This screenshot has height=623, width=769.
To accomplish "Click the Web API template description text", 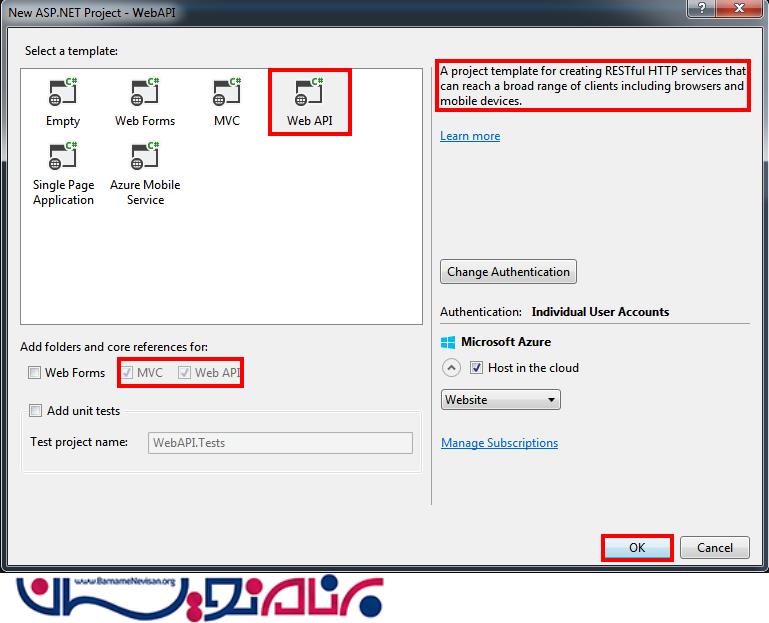I will click(x=592, y=86).
